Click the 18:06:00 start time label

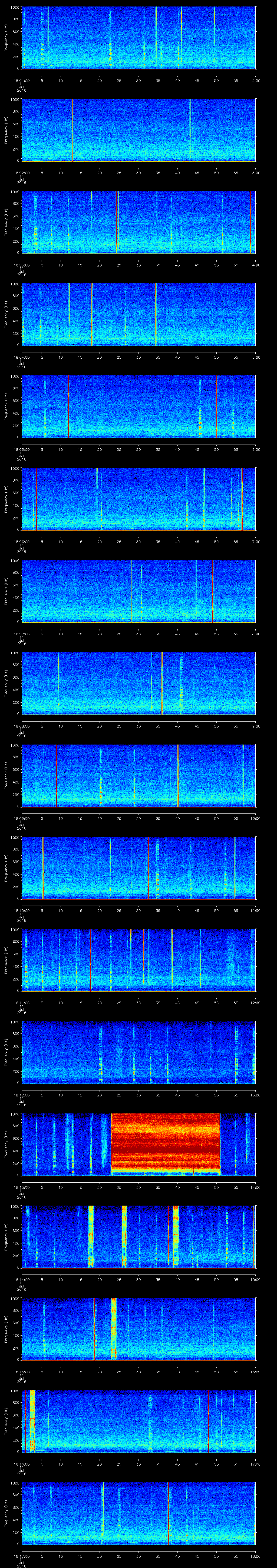coord(21,542)
